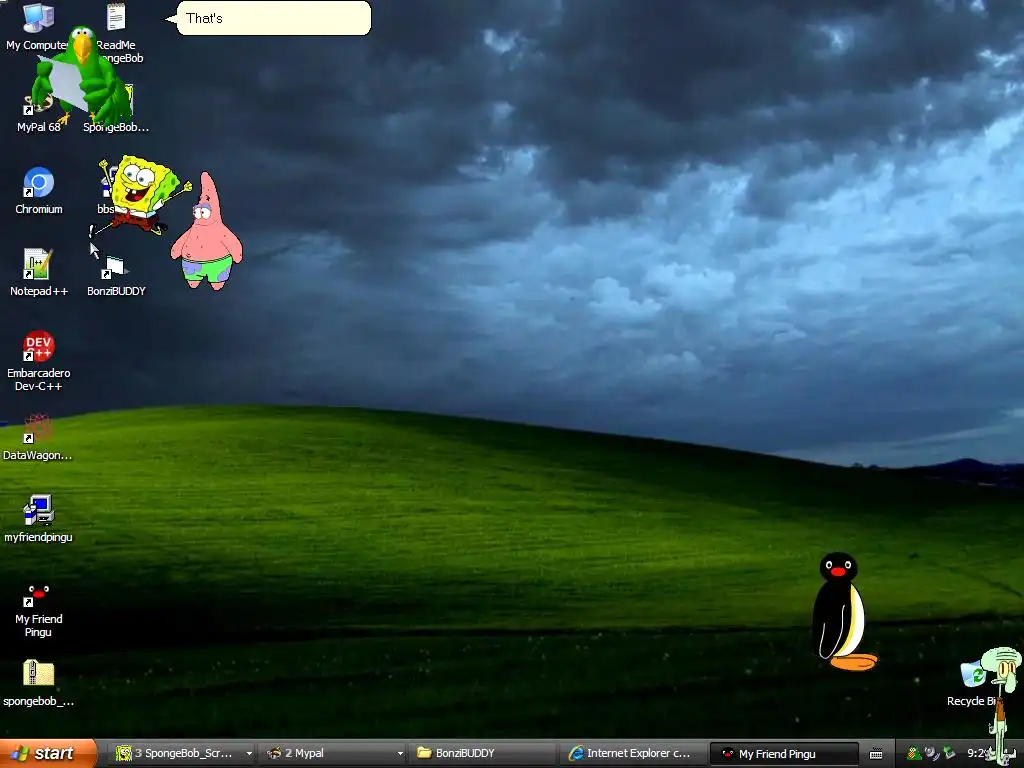The height and width of the screenshot is (768, 1024).
Task: Select the ReadMe SpongeBob text file icon
Action: (x=116, y=18)
